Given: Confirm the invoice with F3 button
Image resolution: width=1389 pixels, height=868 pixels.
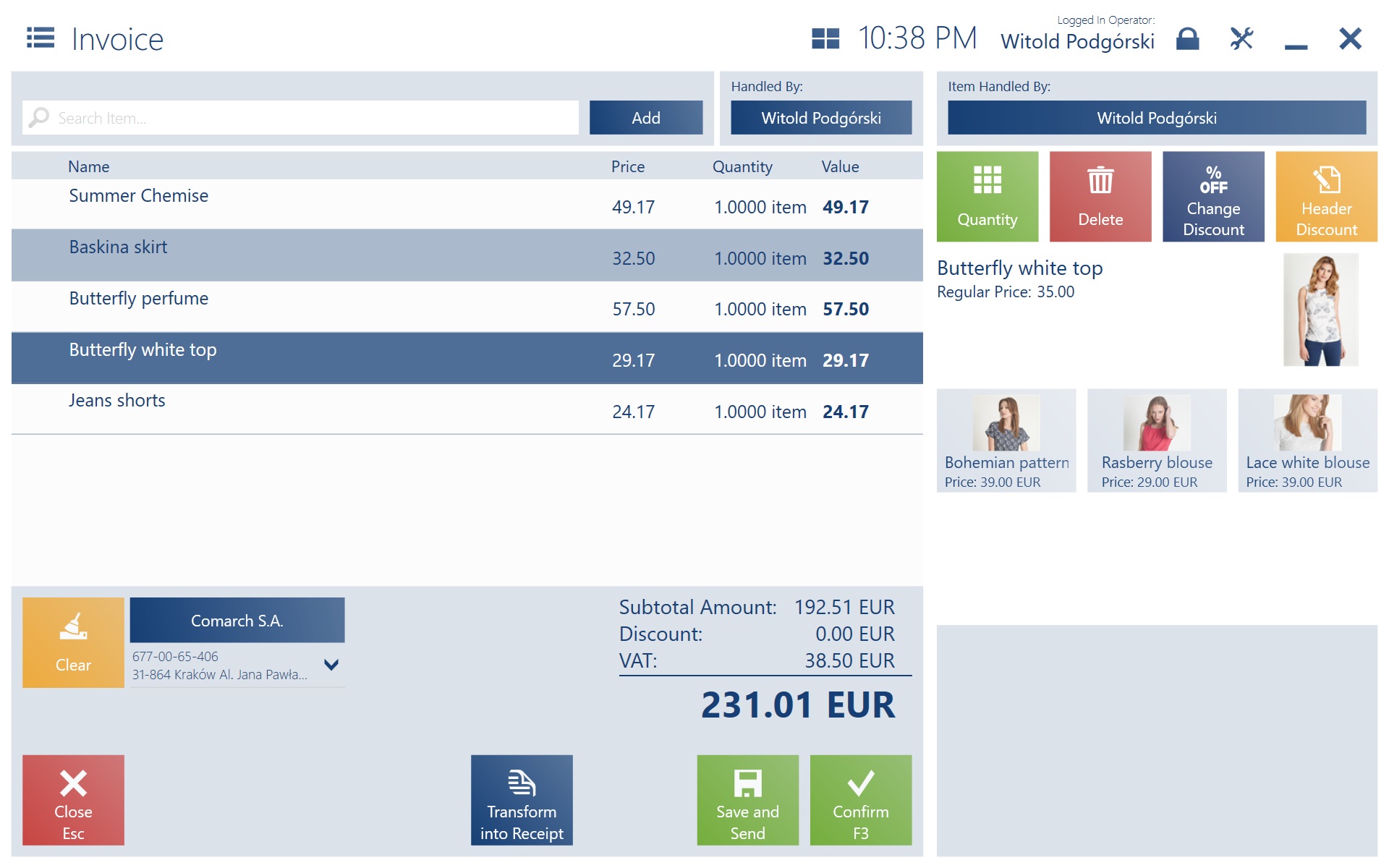Looking at the screenshot, I should click(860, 800).
